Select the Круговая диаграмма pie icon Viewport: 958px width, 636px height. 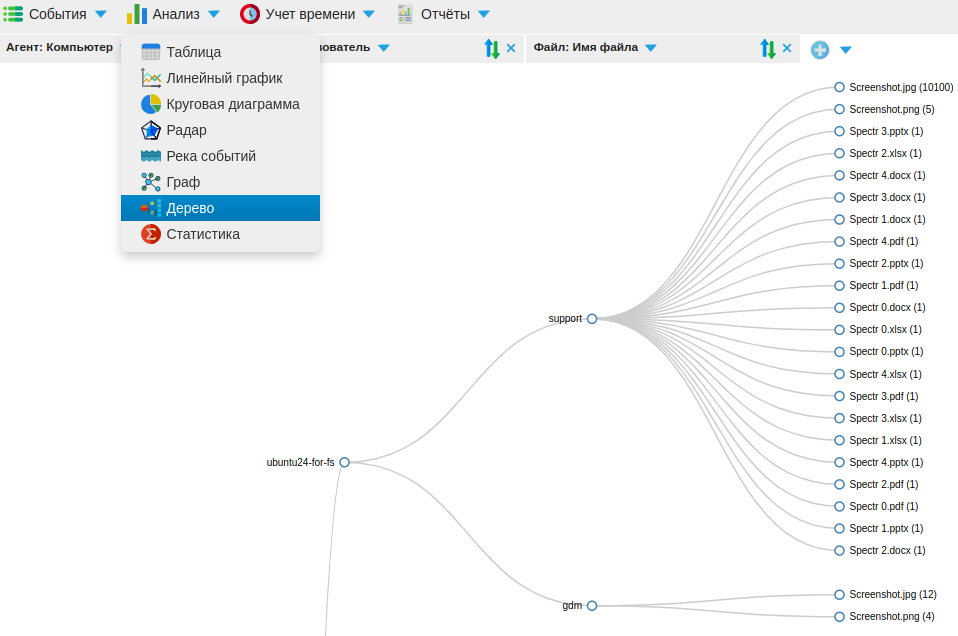[150, 104]
